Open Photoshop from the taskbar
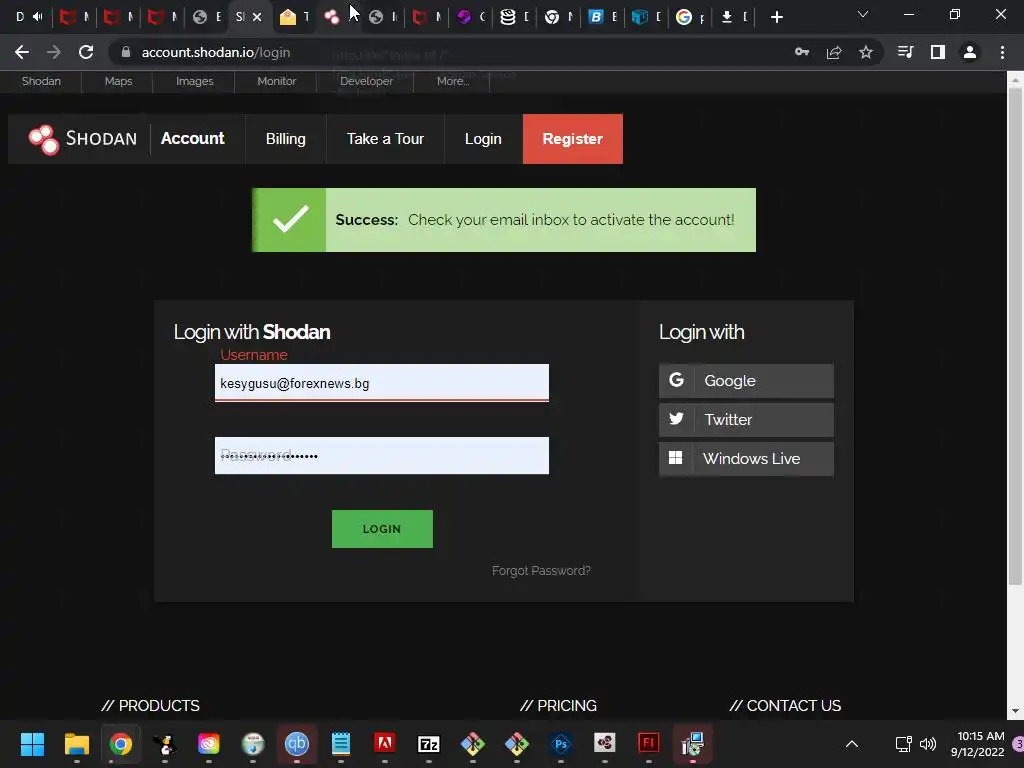The width and height of the screenshot is (1024, 768). tap(560, 743)
